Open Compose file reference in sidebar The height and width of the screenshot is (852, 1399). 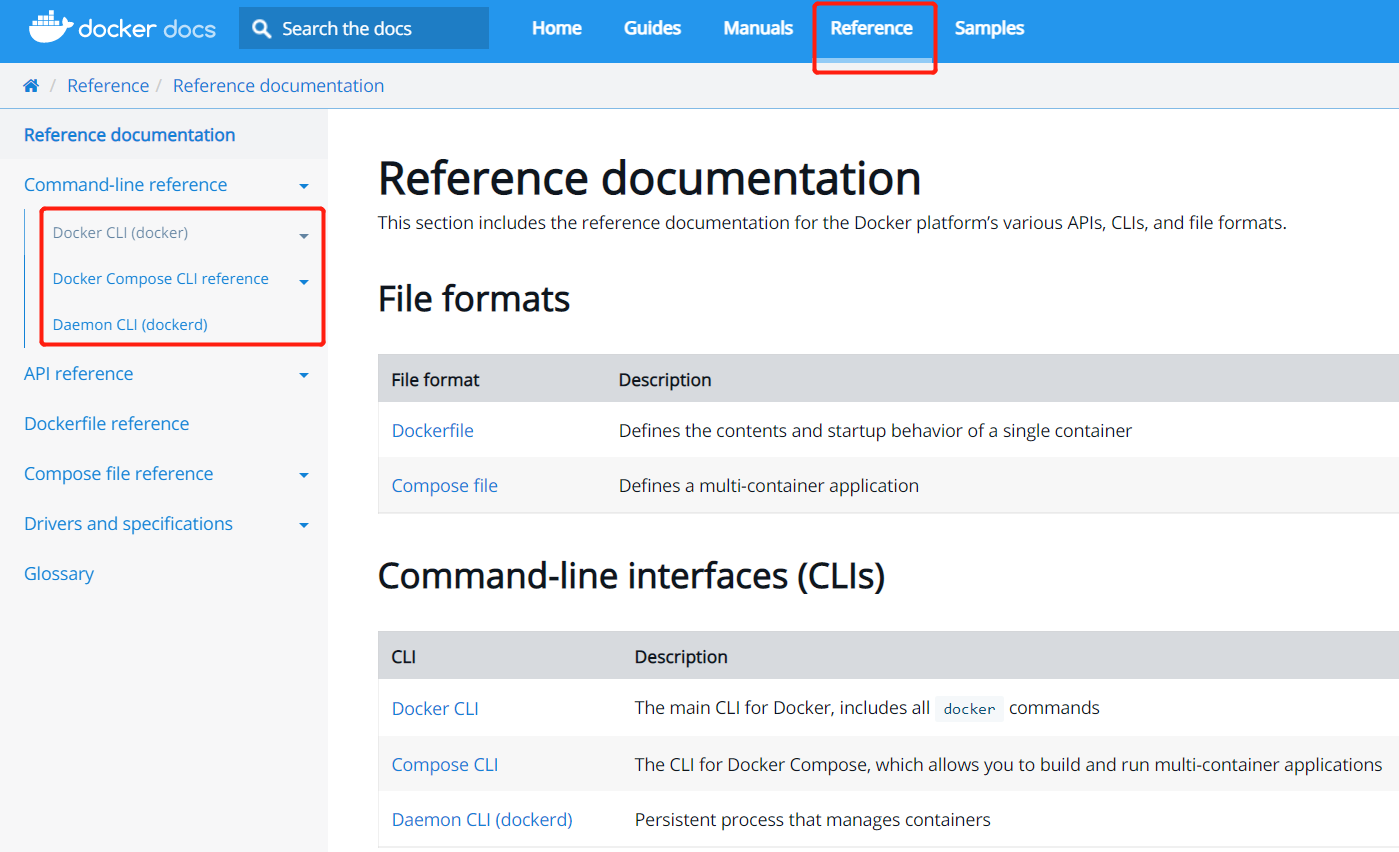(x=118, y=474)
